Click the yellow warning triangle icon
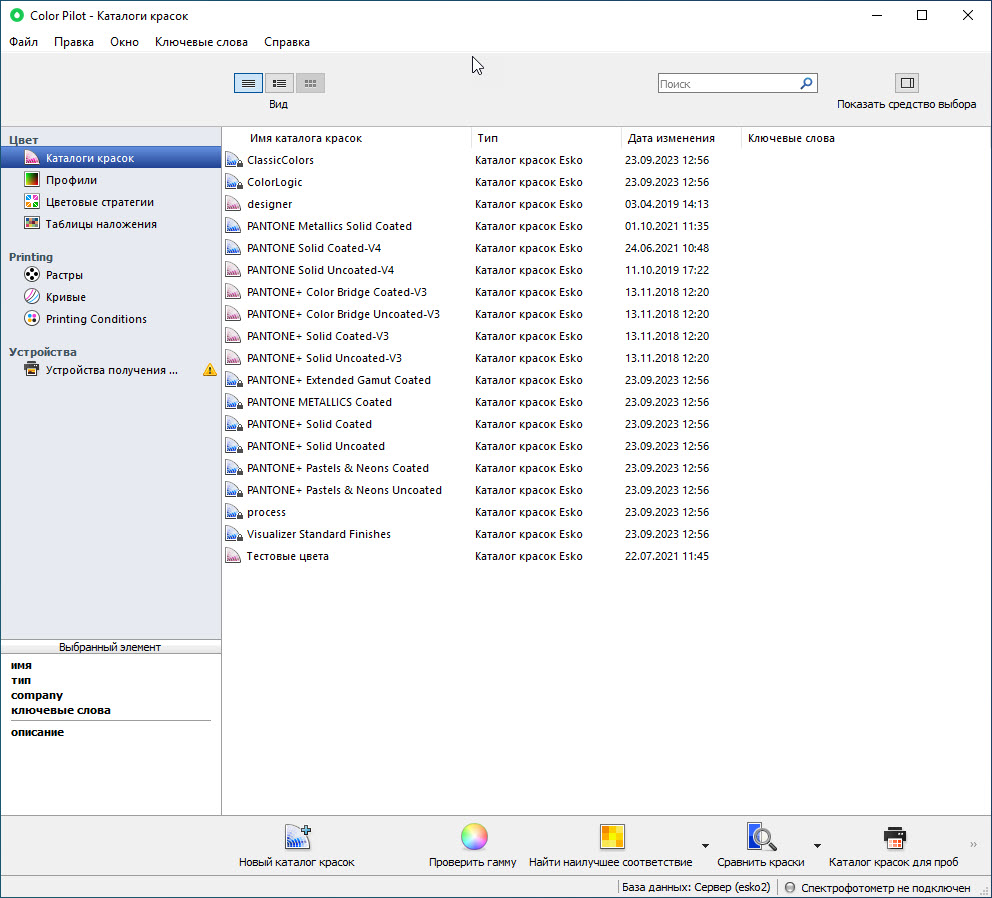The width and height of the screenshot is (992, 898). (210, 370)
